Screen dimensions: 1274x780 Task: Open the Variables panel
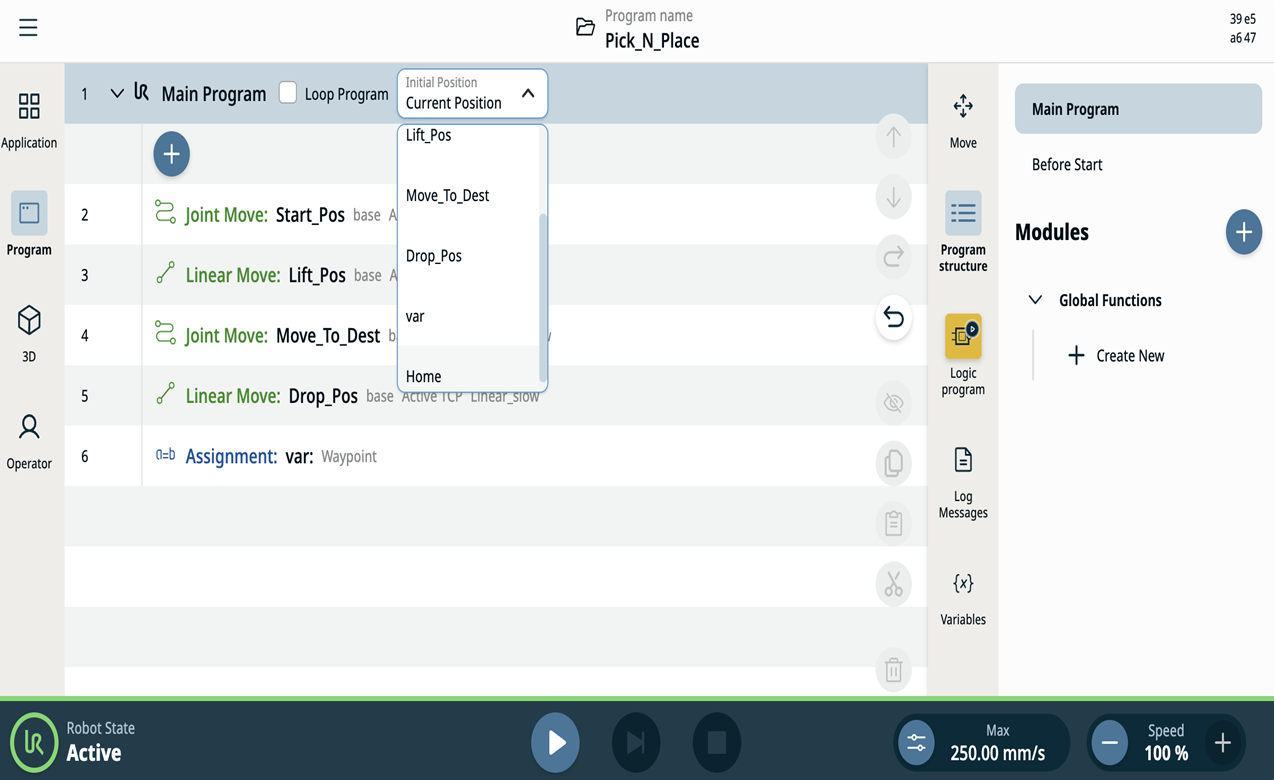(963, 598)
